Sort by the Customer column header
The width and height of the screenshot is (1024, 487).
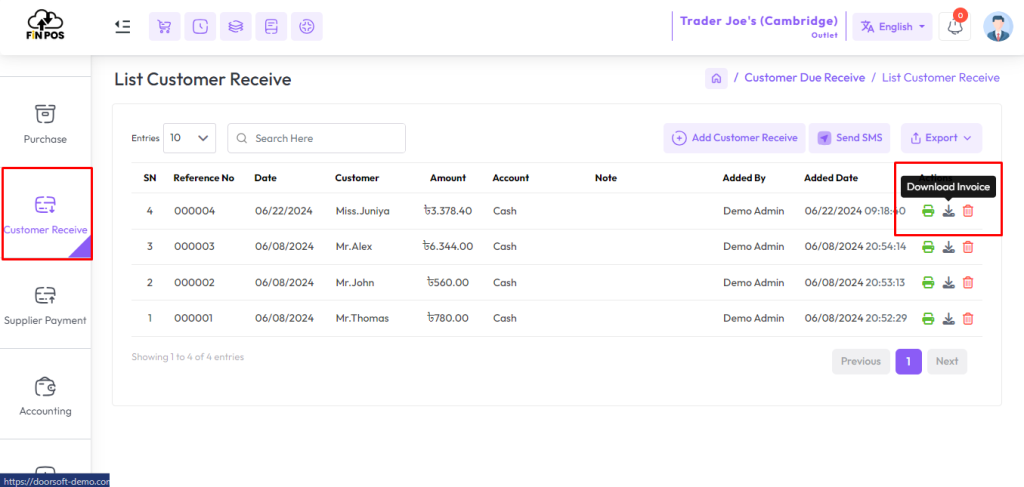coord(357,178)
